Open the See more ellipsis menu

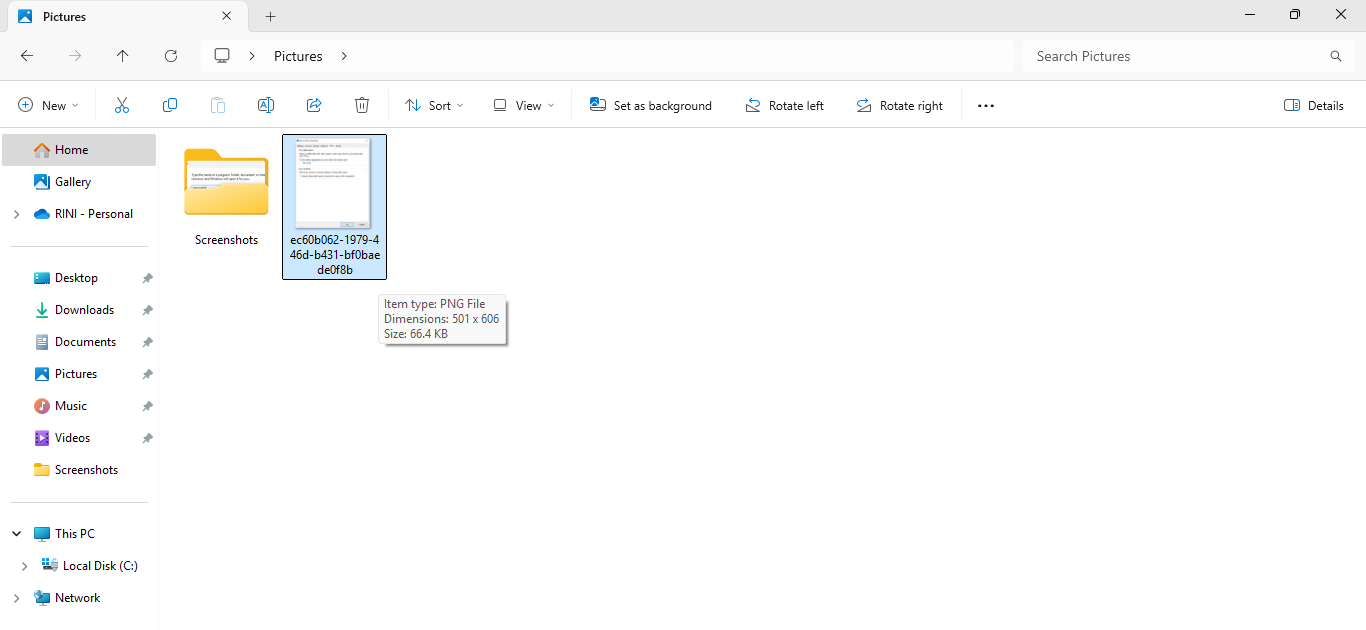986,105
